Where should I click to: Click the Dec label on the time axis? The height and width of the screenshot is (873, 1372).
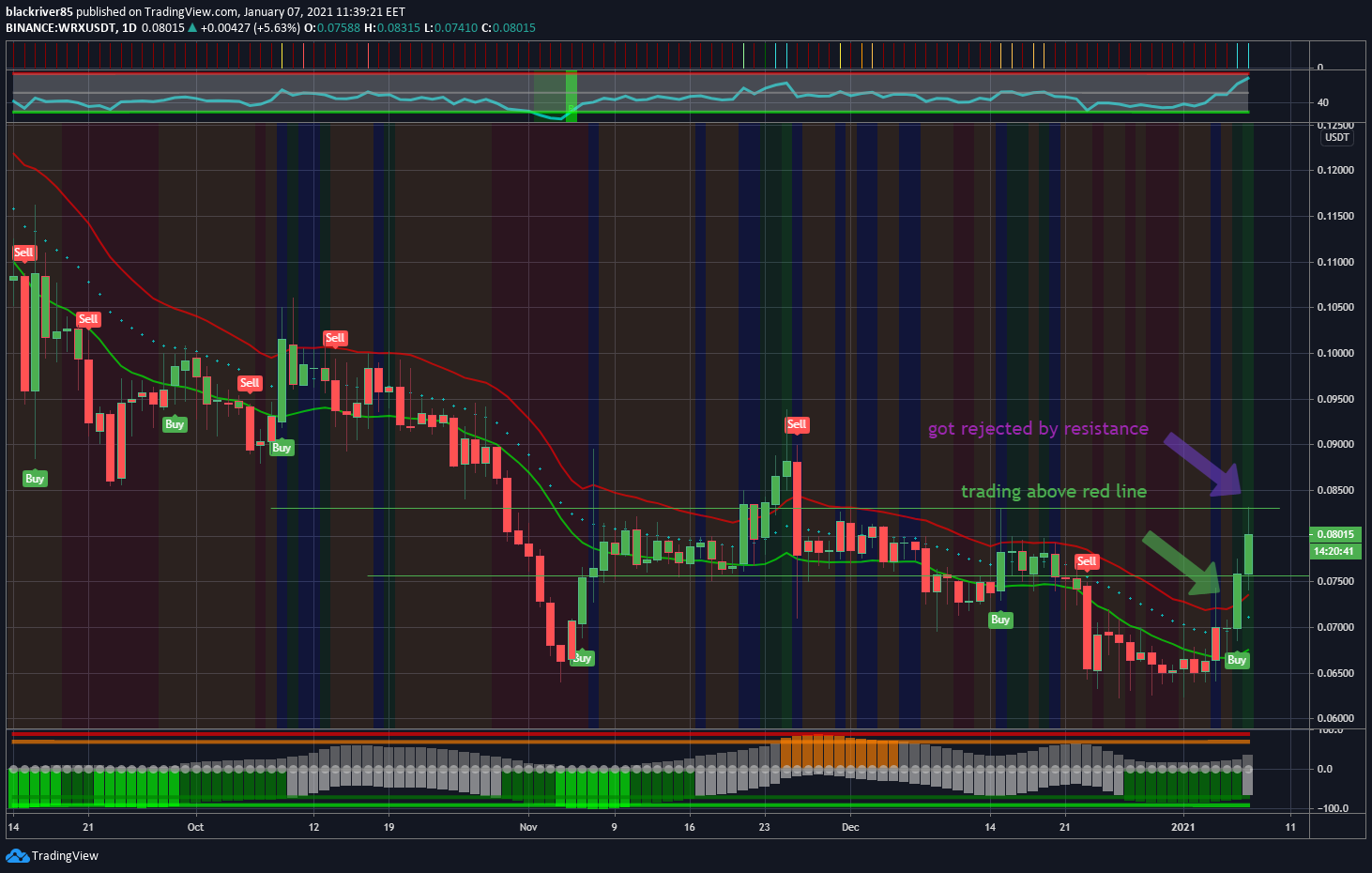[x=850, y=827]
